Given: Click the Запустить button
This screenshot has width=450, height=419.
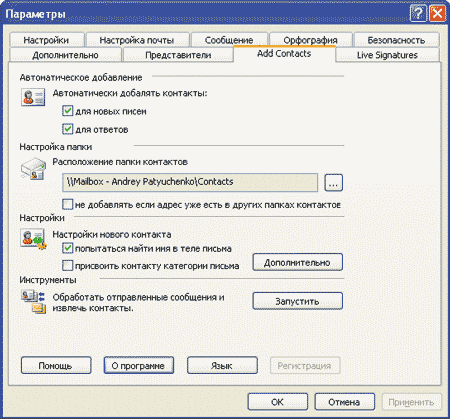Looking at the screenshot, I should coord(297,301).
